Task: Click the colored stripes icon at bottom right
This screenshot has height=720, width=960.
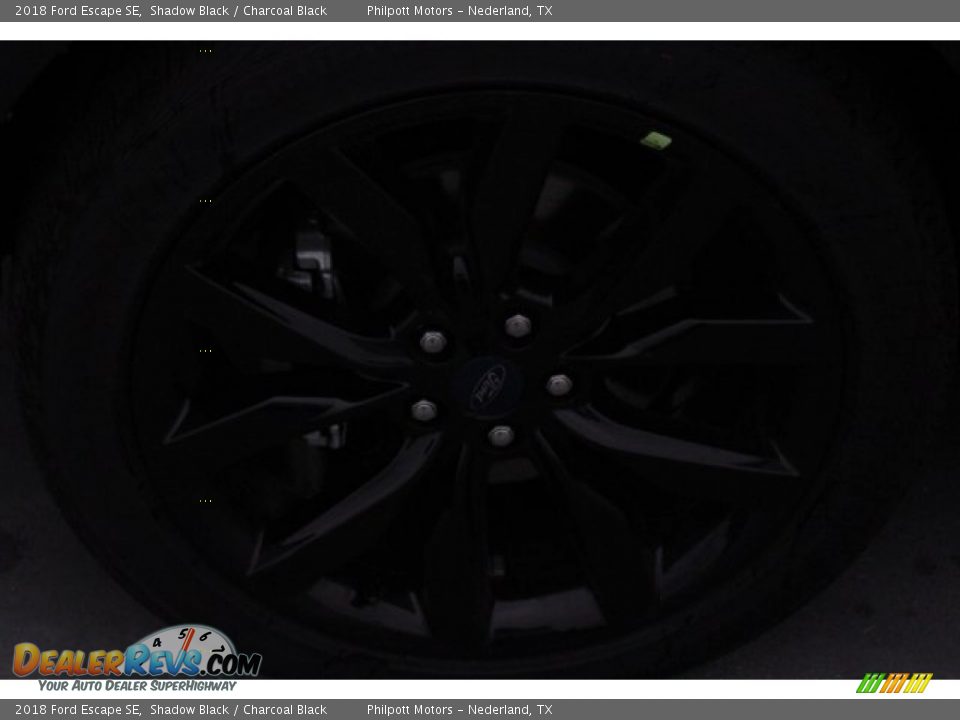Action: tap(894, 683)
